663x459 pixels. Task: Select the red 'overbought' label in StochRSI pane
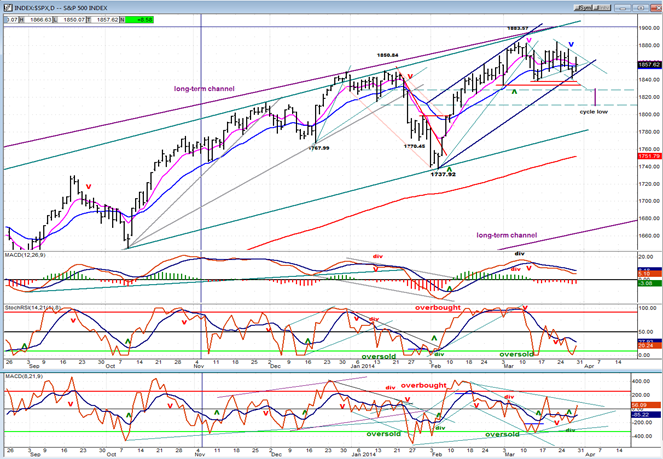438,307
